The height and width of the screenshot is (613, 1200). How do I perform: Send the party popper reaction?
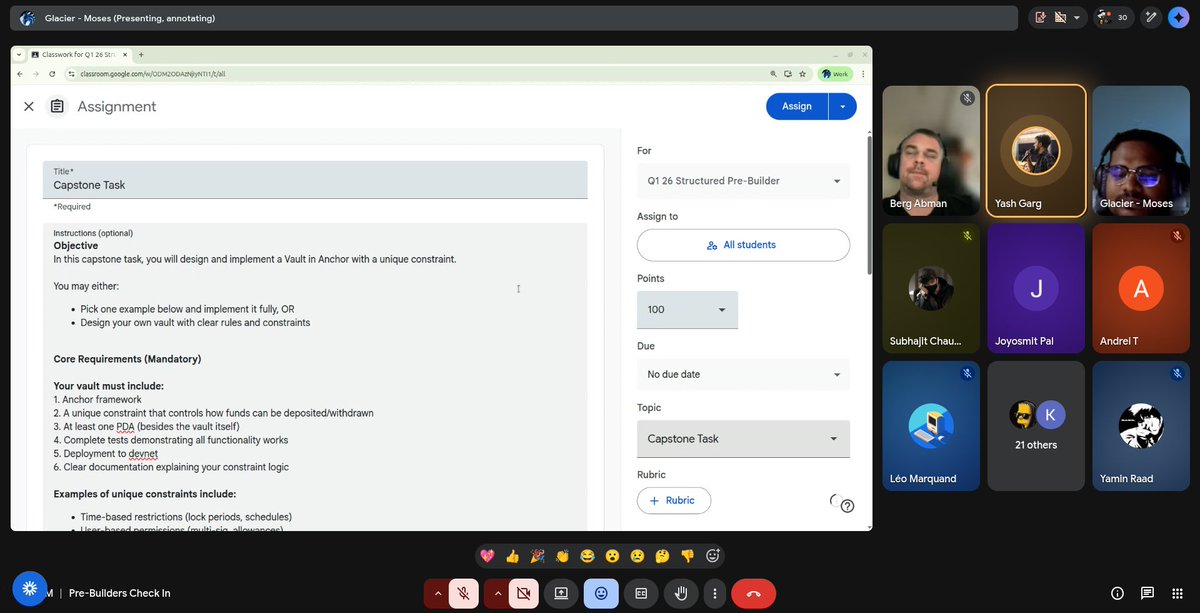[537, 556]
